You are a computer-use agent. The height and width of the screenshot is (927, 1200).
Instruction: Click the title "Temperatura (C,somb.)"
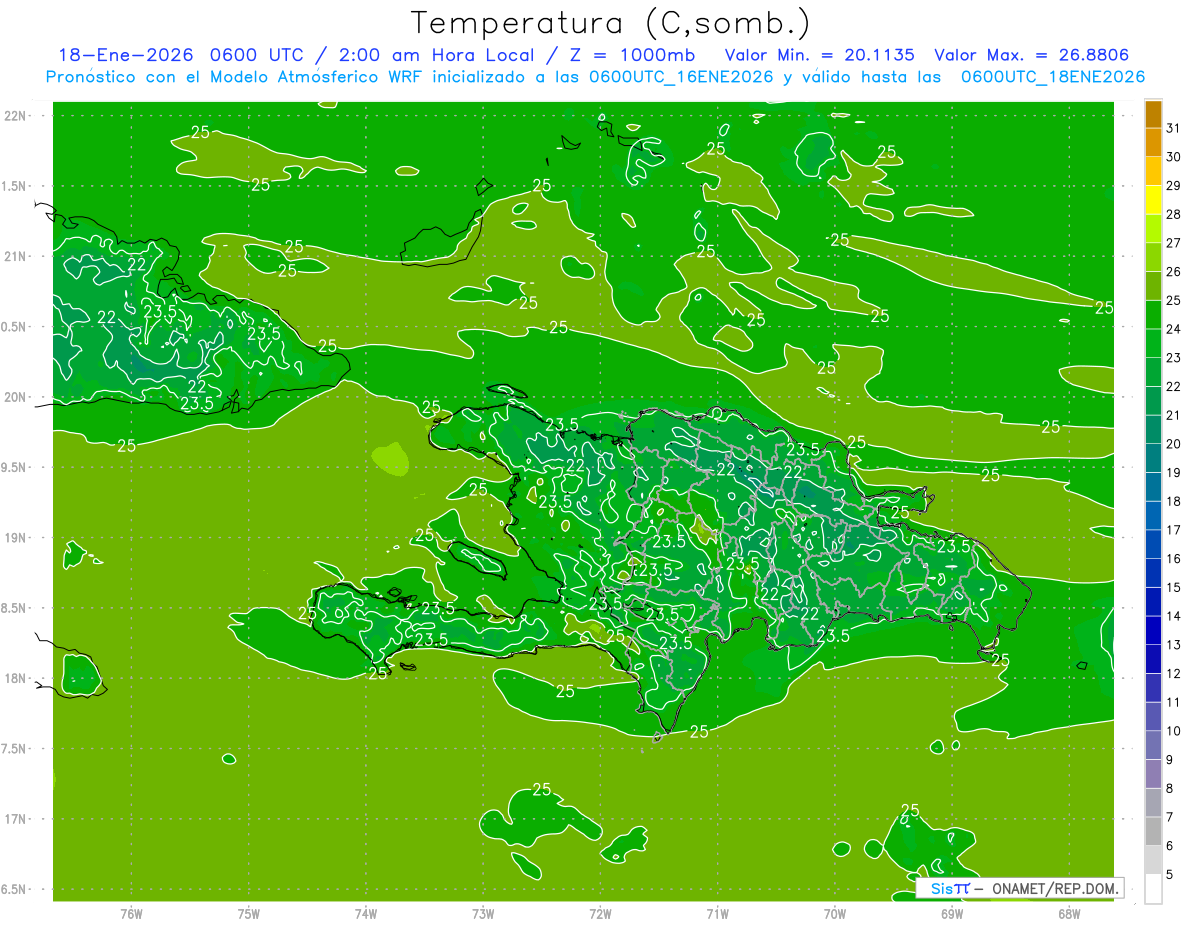click(610, 24)
